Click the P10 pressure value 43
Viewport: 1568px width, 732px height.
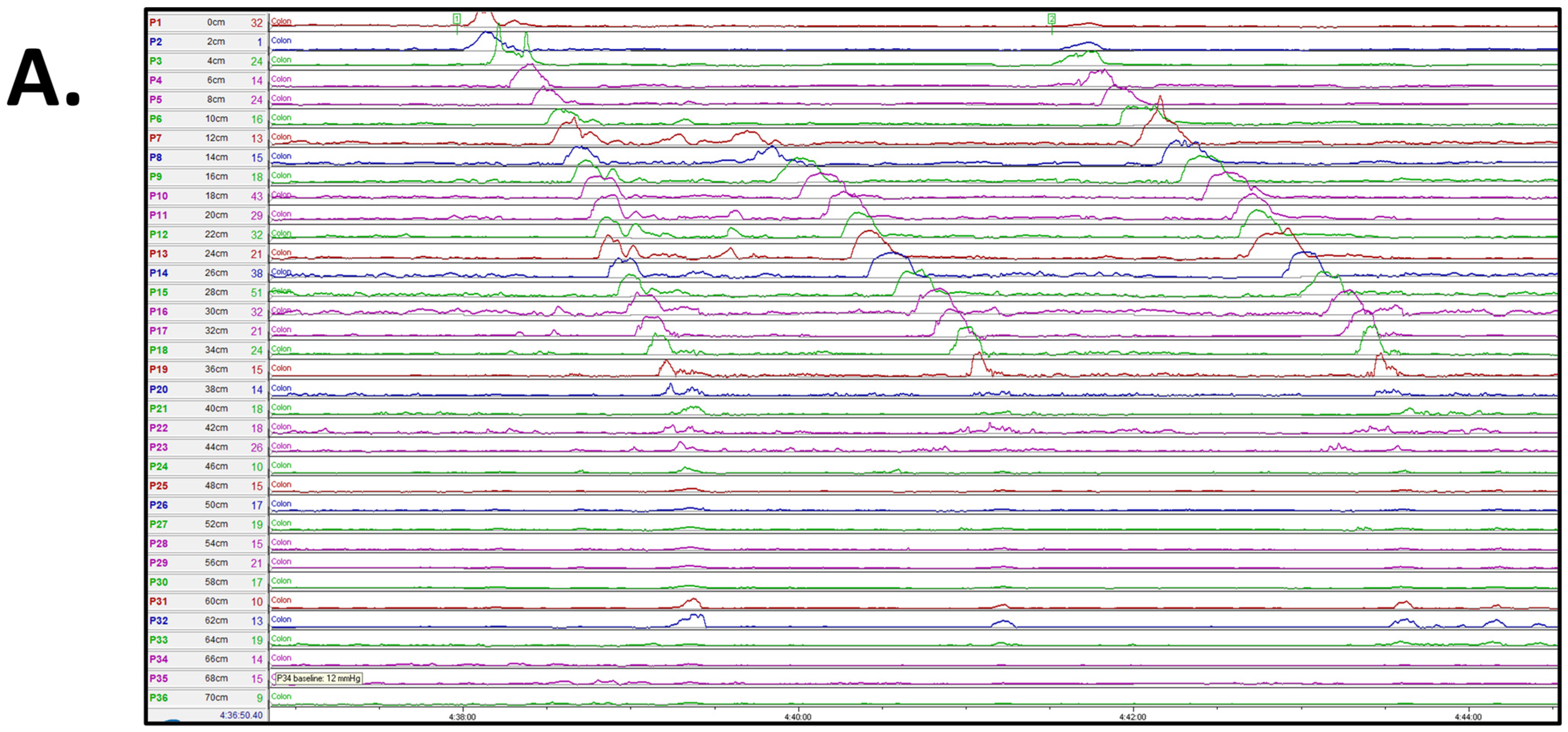pos(256,196)
